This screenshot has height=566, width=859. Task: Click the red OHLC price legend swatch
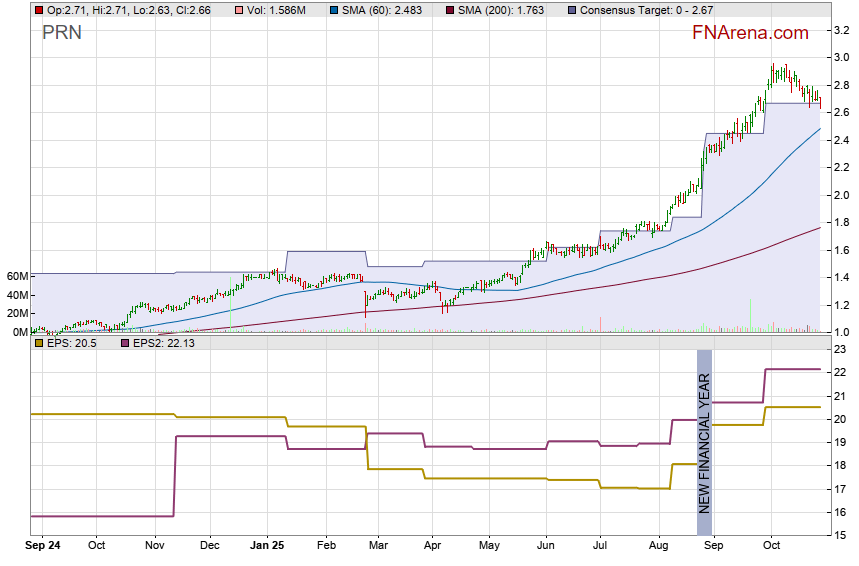(38, 9)
